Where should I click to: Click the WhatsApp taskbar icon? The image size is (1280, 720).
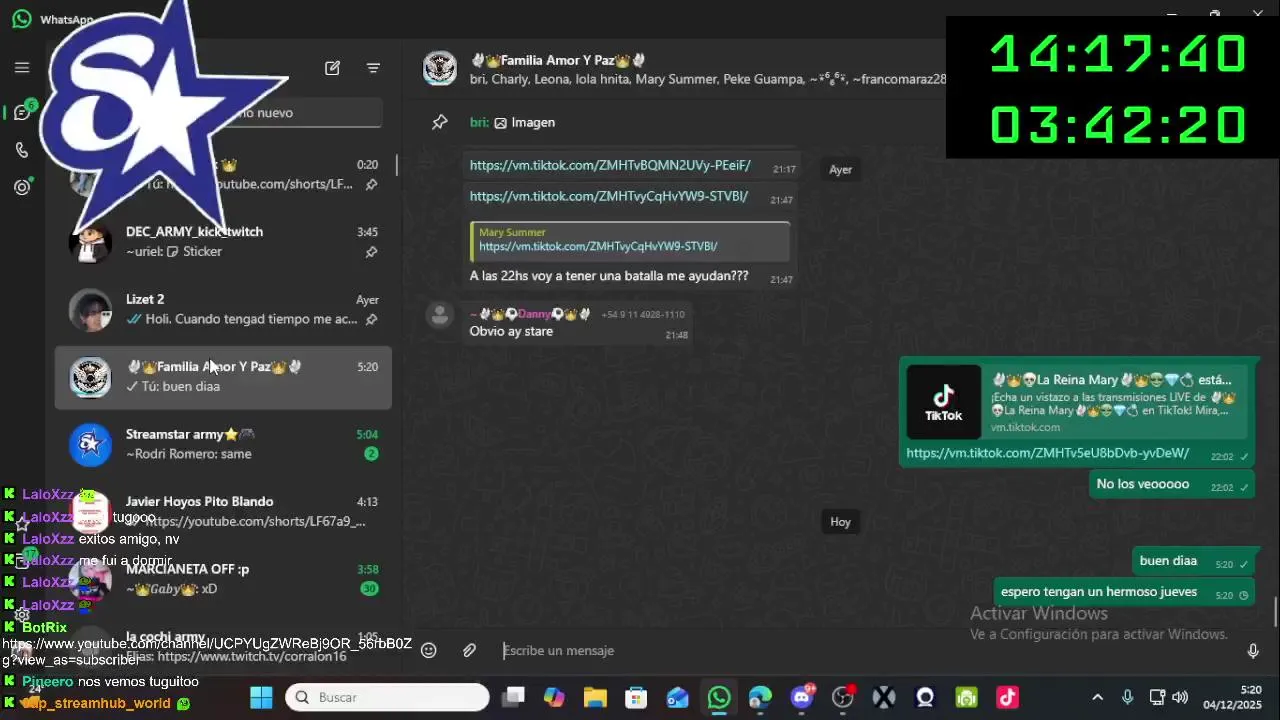click(x=719, y=697)
